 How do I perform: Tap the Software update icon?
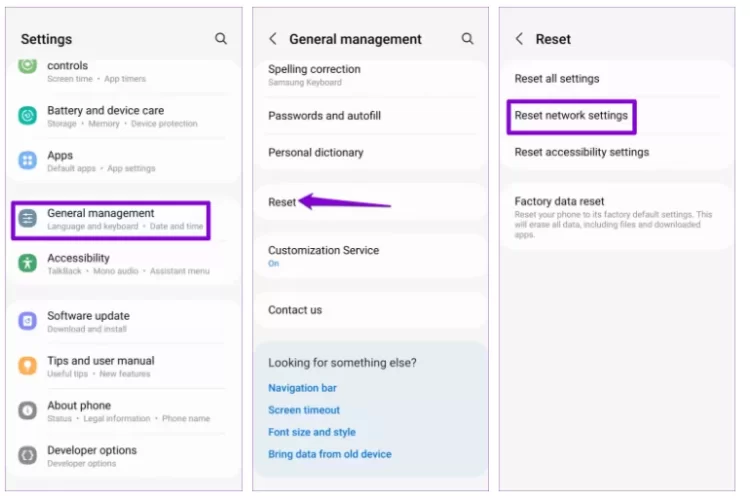(28, 321)
